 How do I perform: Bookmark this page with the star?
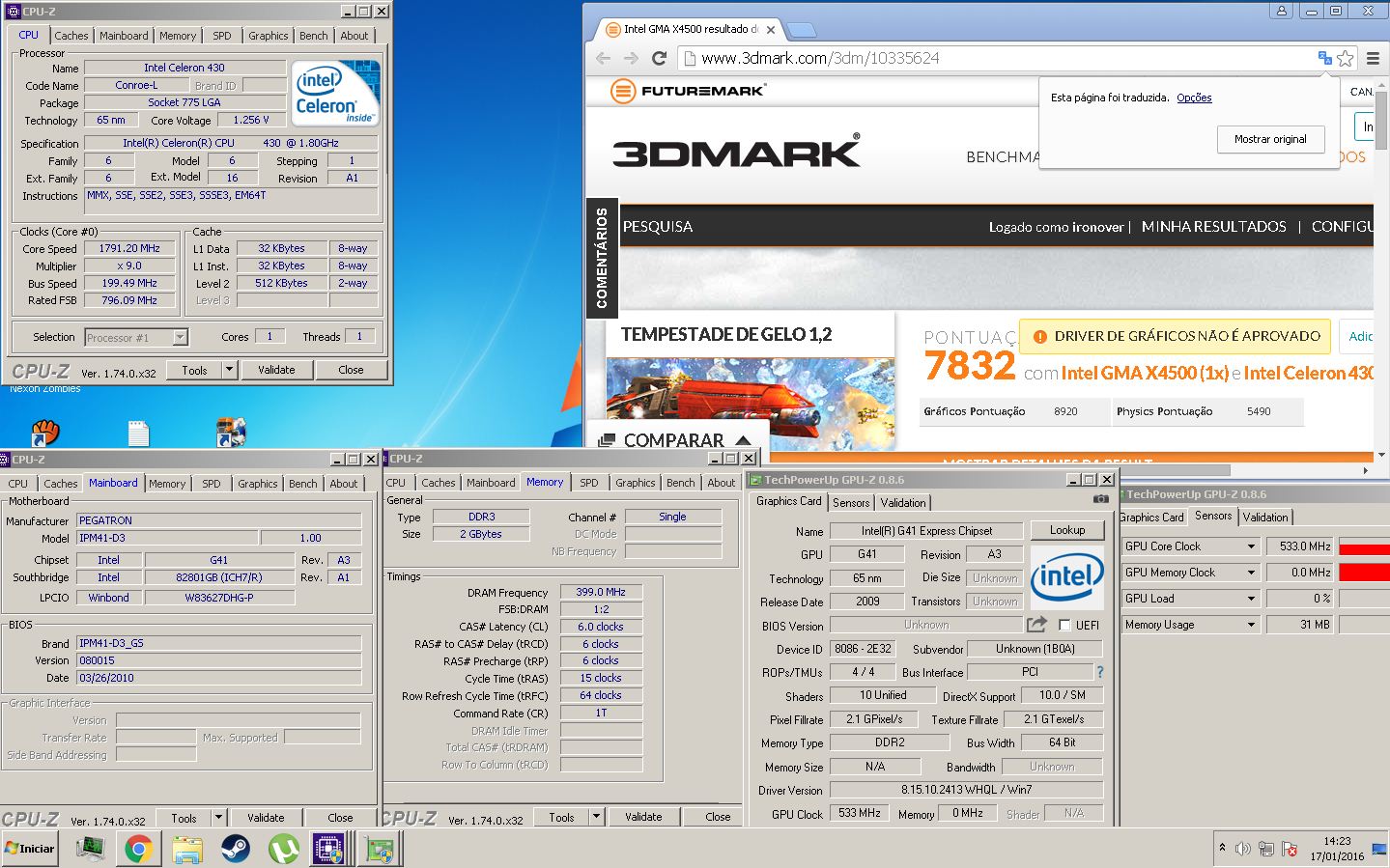(1345, 58)
